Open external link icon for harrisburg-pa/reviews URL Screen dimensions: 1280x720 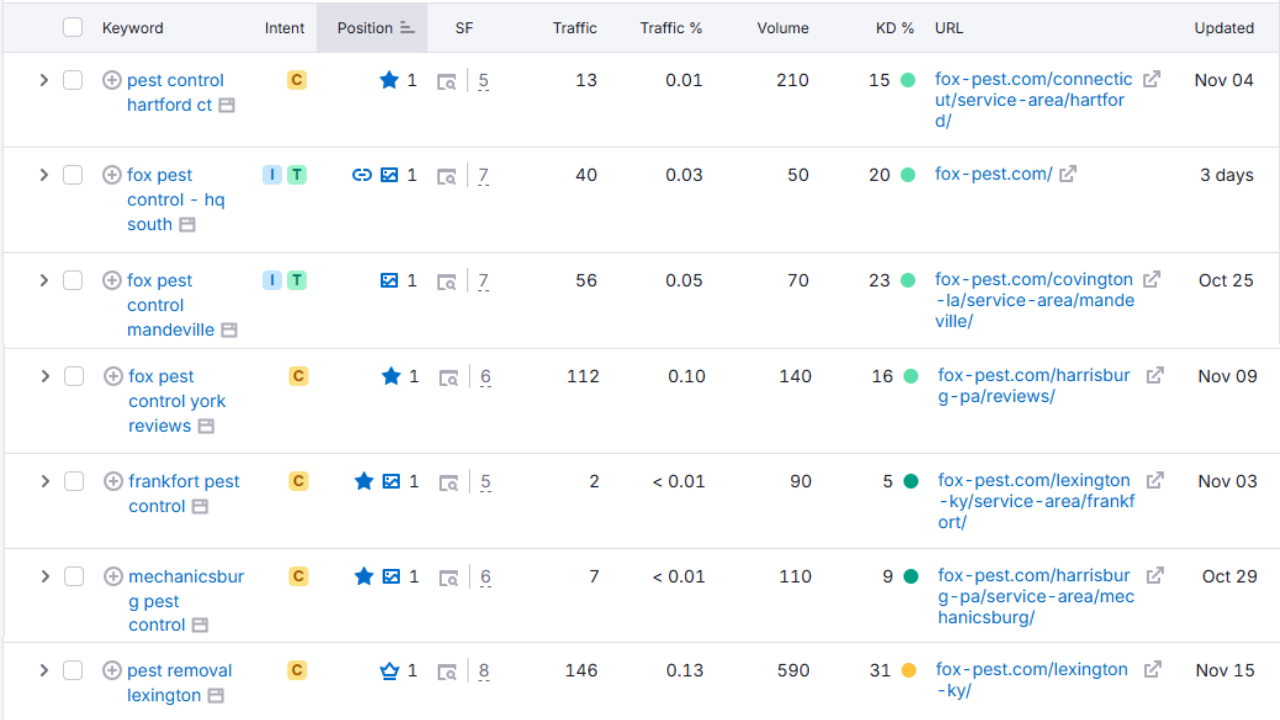pos(1155,375)
